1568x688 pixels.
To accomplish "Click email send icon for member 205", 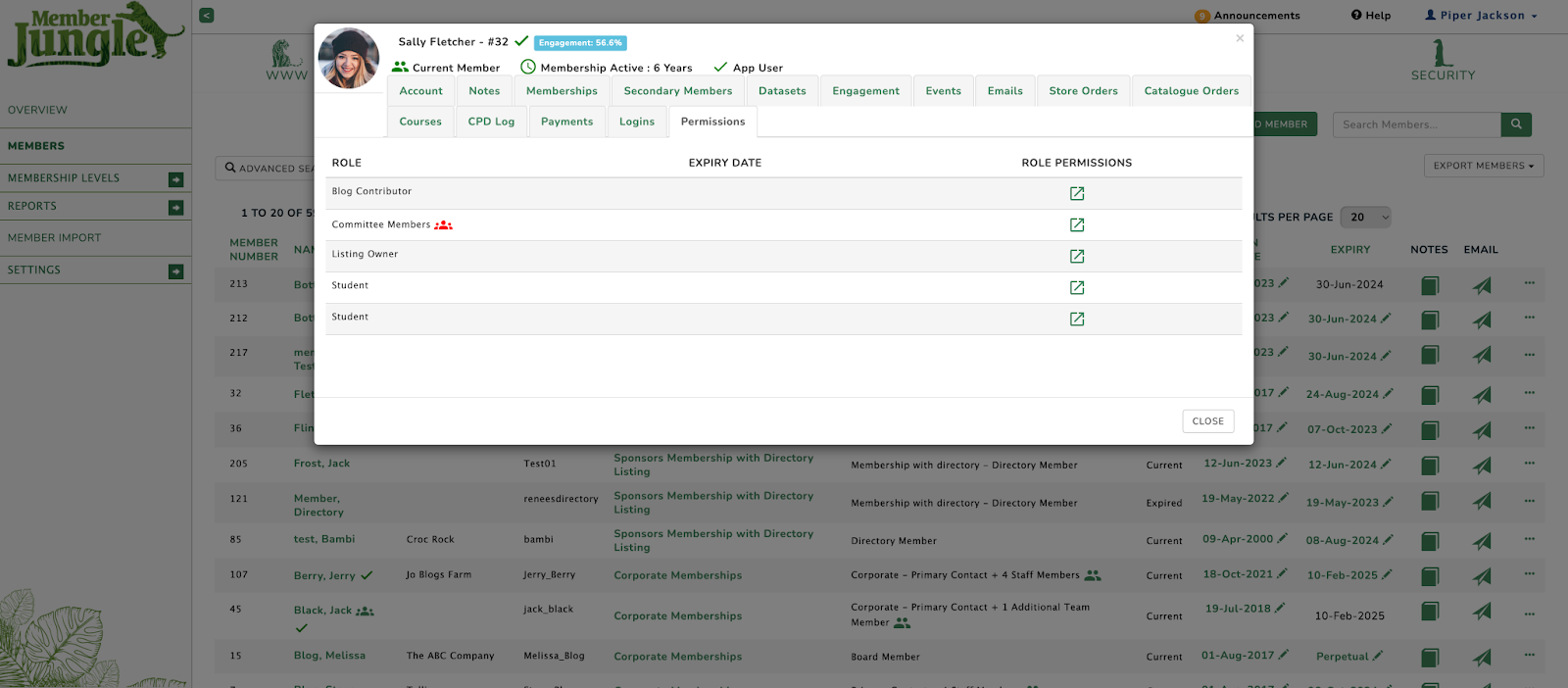I will point(1482,465).
